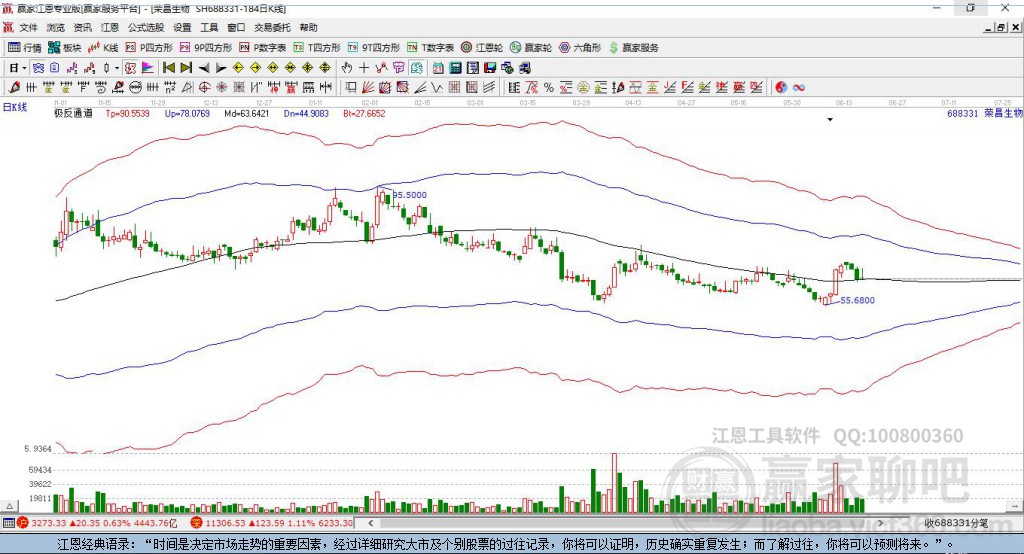Open the 江恩 menu
The image size is (1024, 554).
pos(110,27)
